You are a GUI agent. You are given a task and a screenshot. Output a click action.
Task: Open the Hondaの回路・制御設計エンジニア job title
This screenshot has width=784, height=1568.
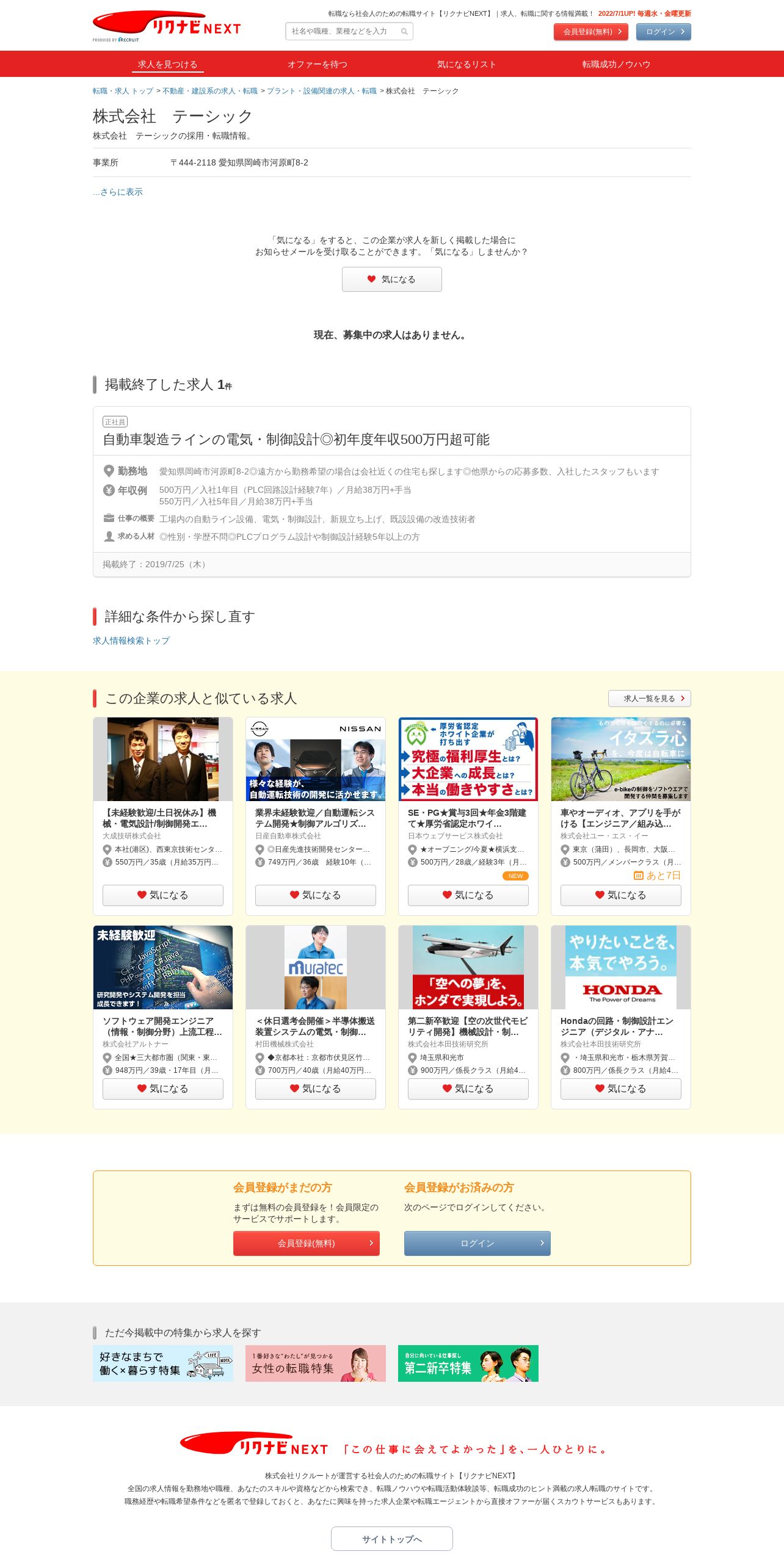coord(617,1026)
